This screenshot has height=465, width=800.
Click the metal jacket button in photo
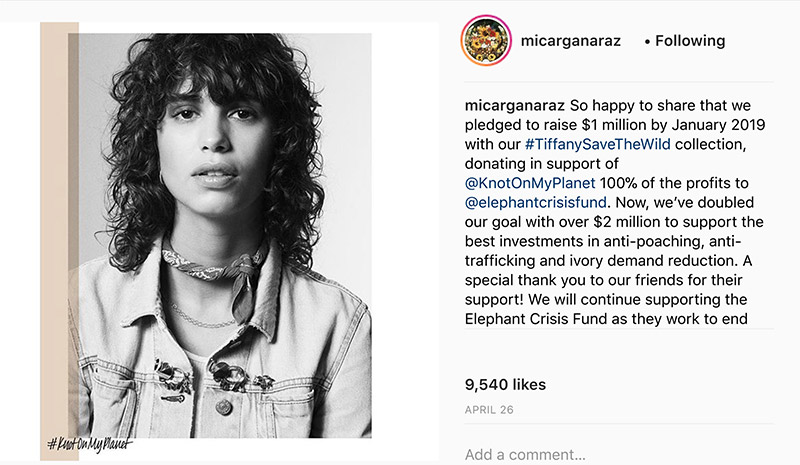[x=223, y=407]
